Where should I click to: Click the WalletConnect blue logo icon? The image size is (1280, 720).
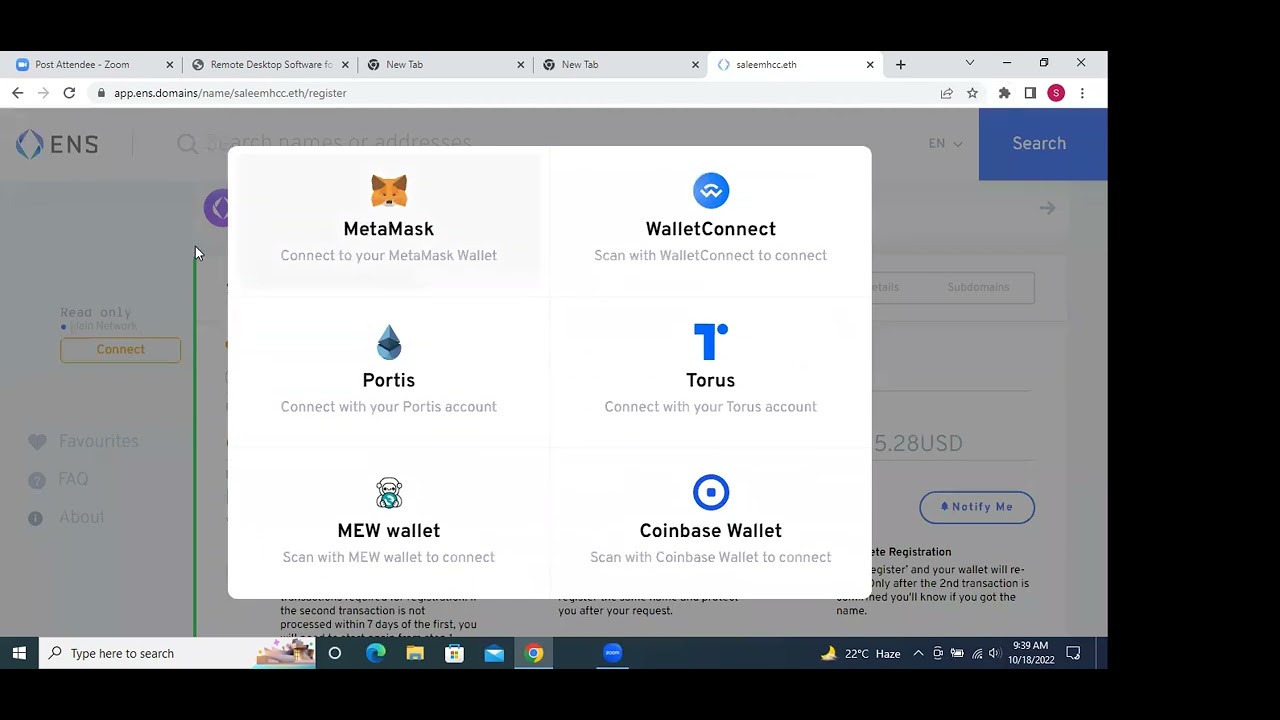tap(711, 190)
